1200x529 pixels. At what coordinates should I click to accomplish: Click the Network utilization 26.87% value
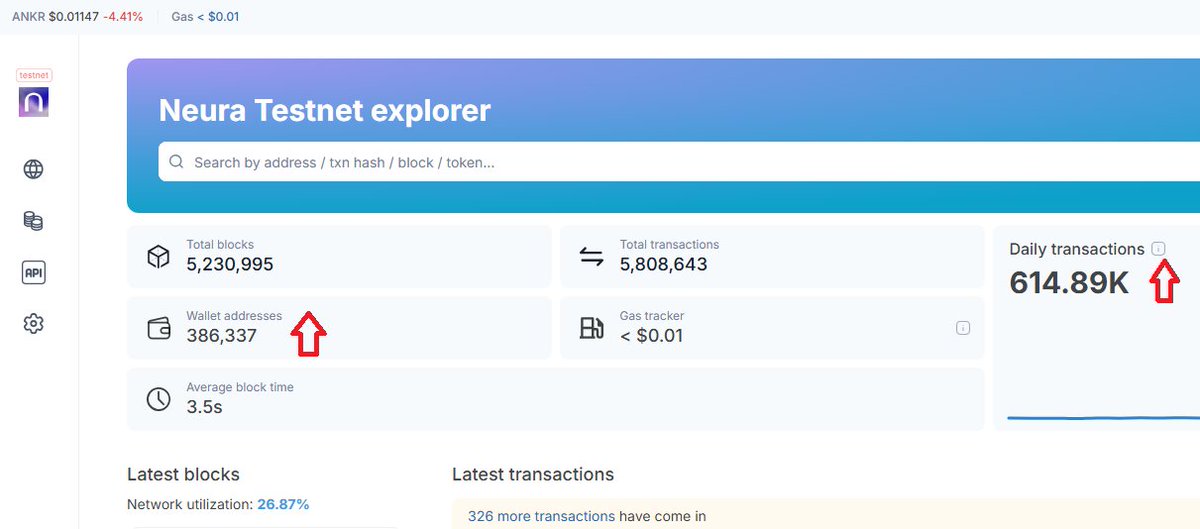283,504
